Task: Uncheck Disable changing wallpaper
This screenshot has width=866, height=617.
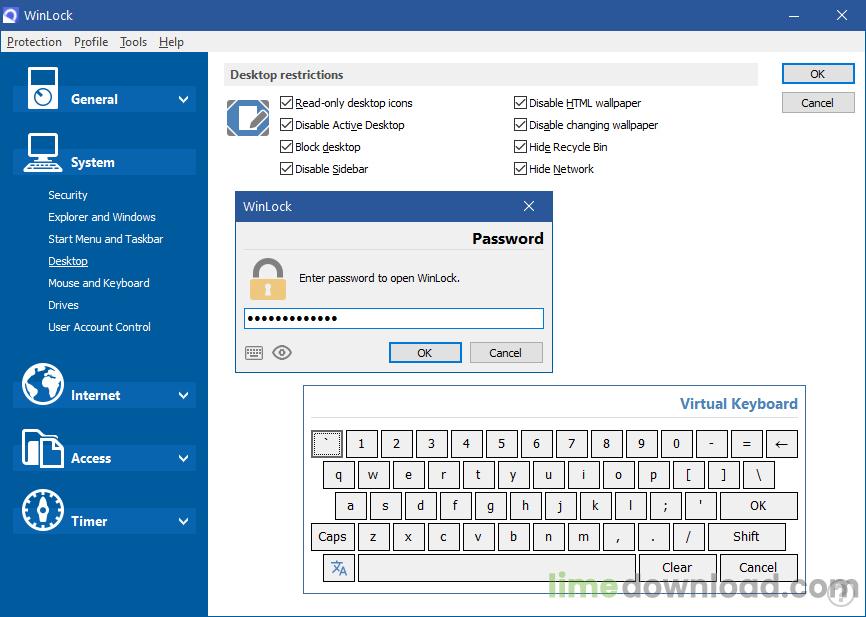Action: click(520, 125)
